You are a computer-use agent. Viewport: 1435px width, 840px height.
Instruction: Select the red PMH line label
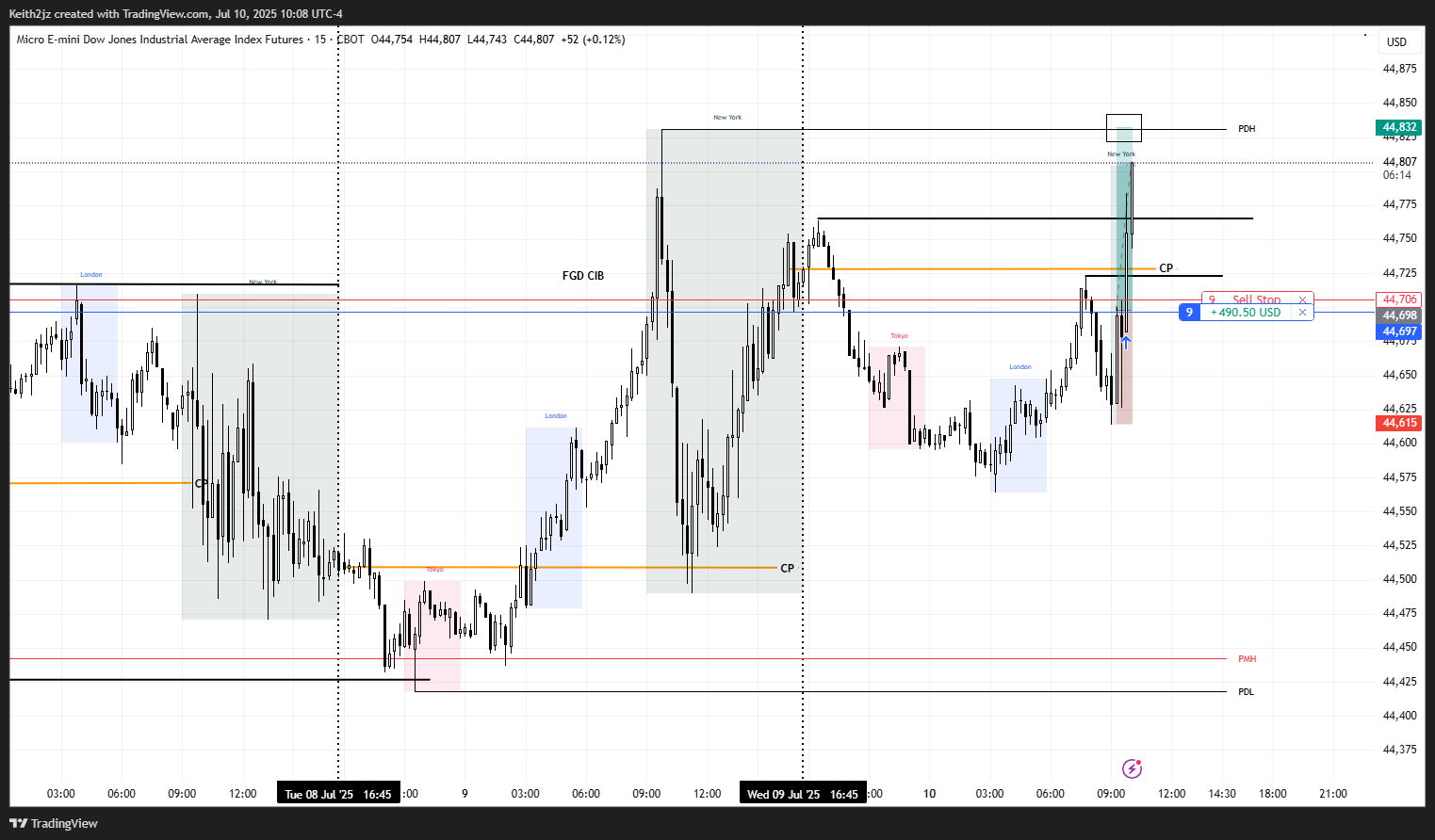point(1247,659)
